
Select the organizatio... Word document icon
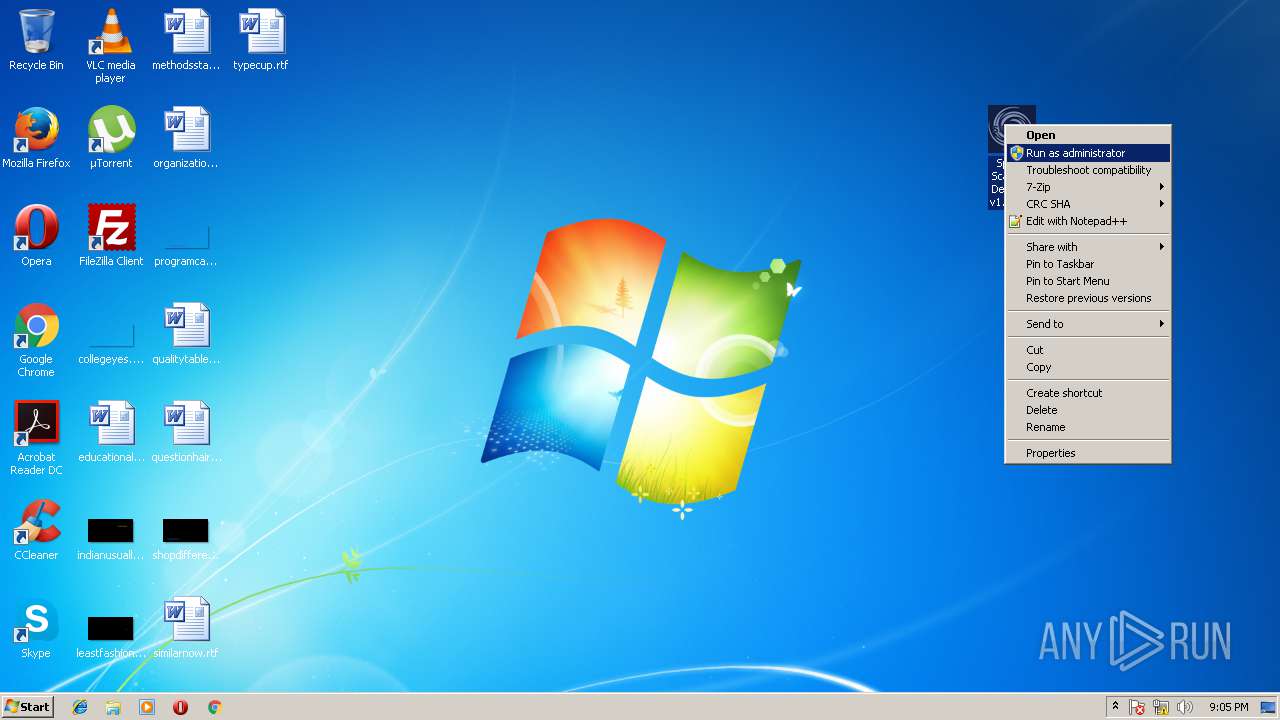[x=186, y=138]
